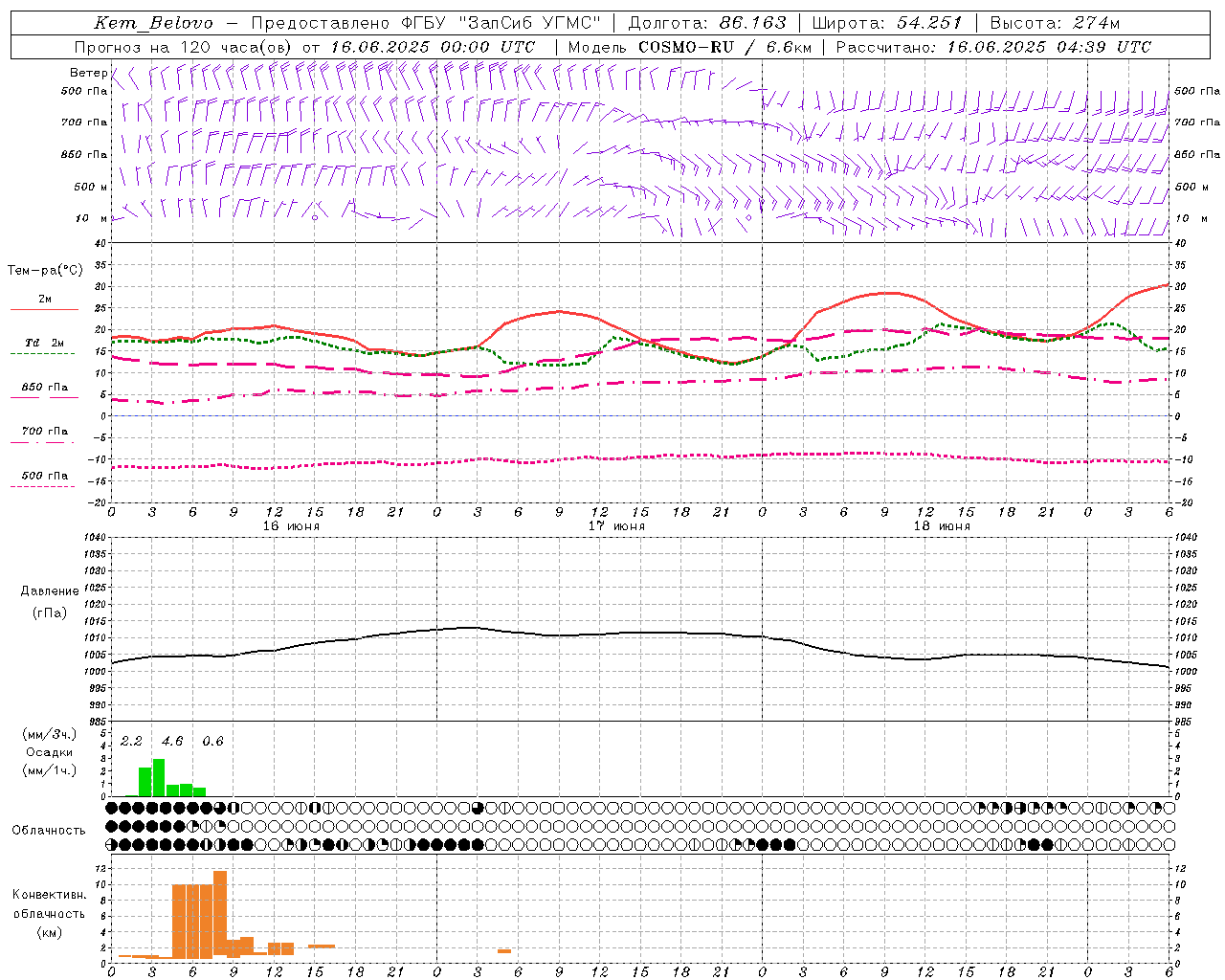Click the 850 гПа temperature legend label
Screen dimensions: 1225x980
45,388
